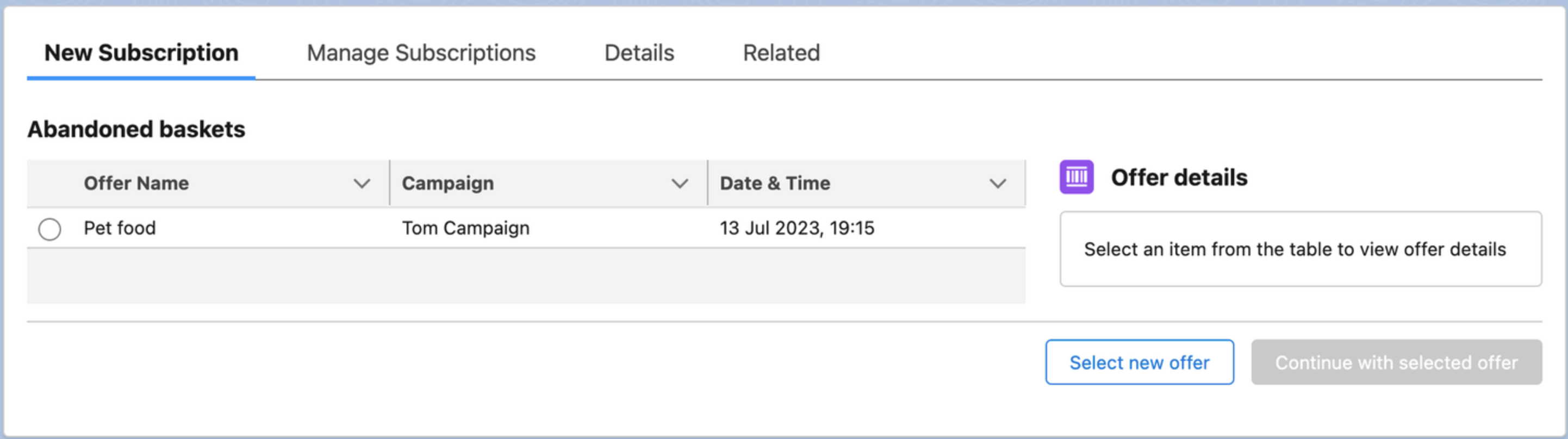Screen dimensions: 1568x439
Task: Click the Select new offer button
Action: click(x=1138, y=362)
